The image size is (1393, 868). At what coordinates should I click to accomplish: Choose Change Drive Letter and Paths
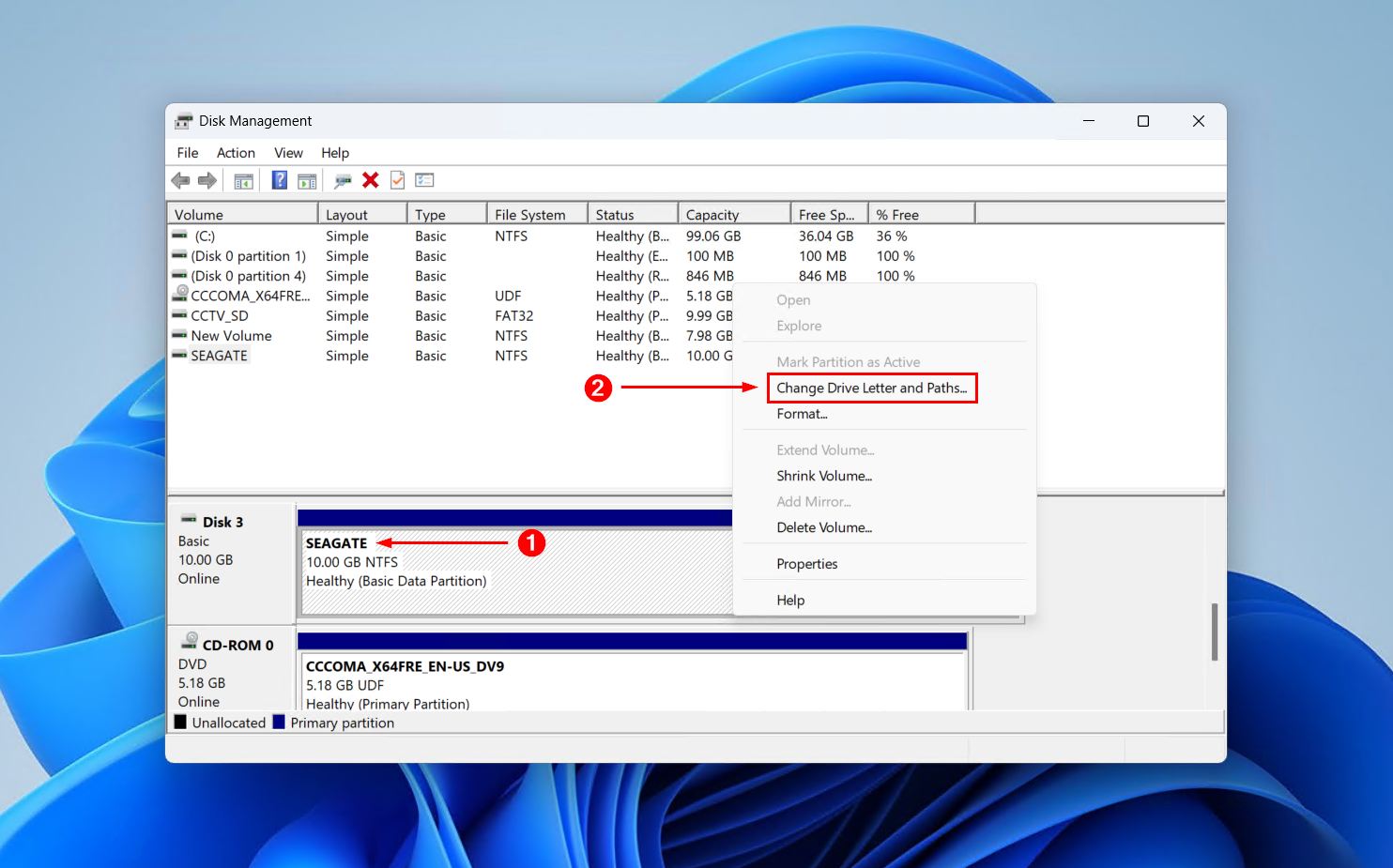point(872,388)
